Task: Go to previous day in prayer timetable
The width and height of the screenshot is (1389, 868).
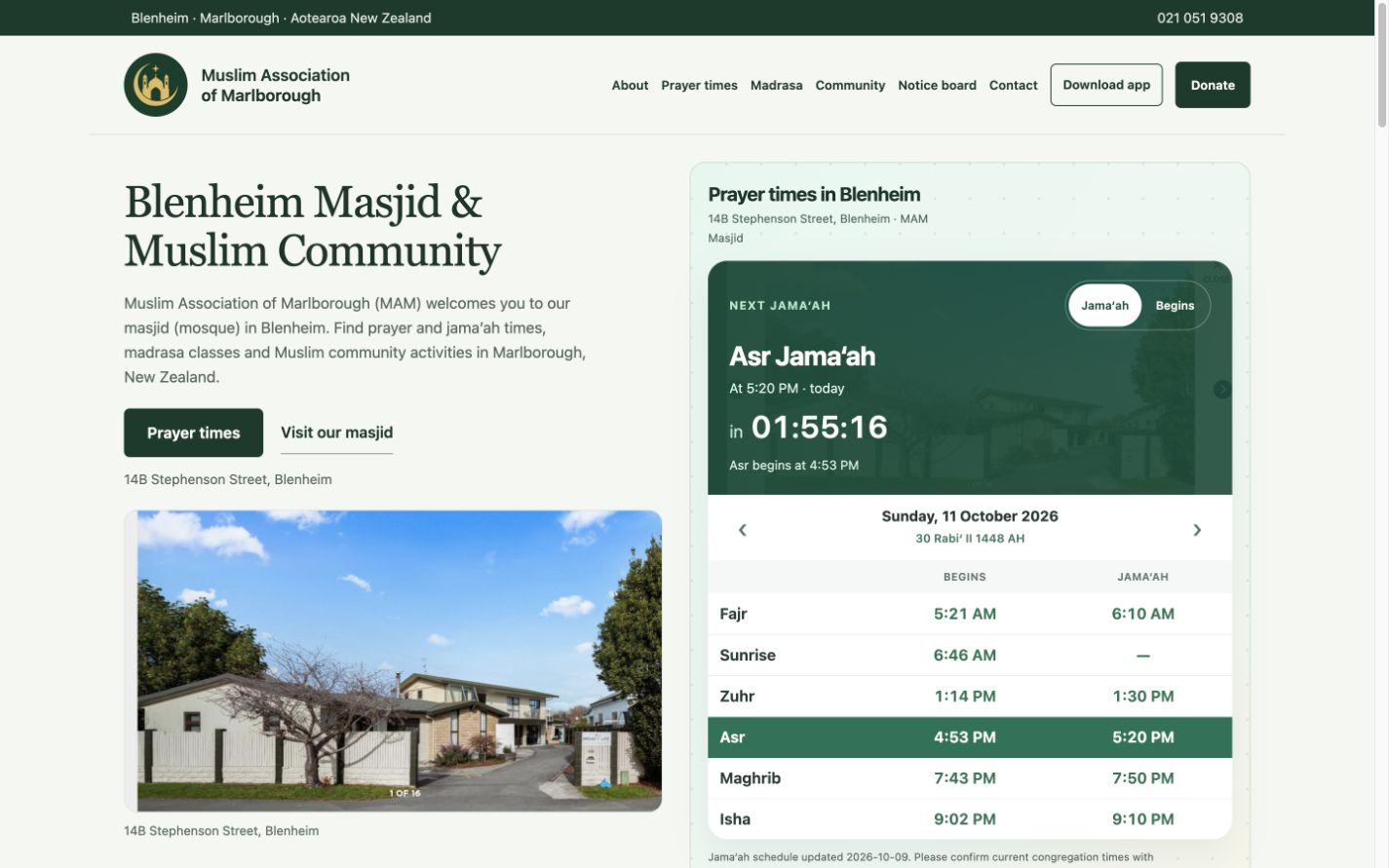Action: coord(743,530)
